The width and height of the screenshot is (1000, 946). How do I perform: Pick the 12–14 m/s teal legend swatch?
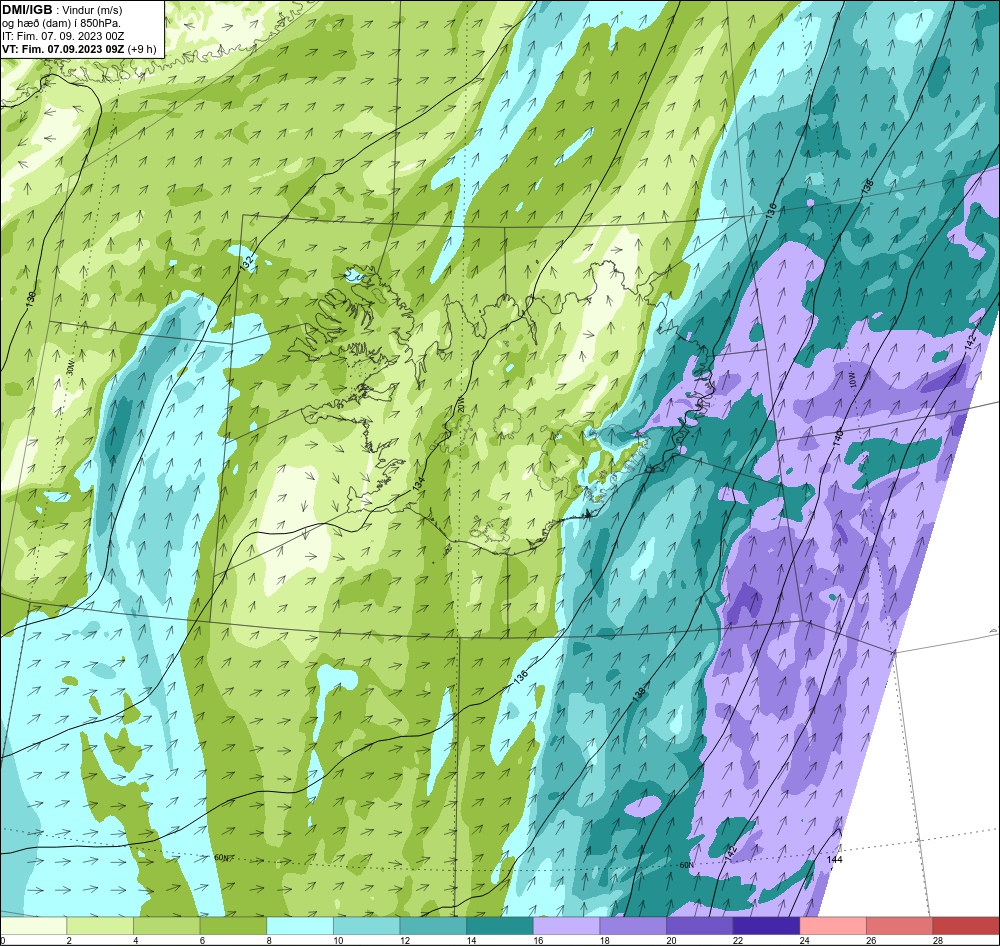pyautogui.click(x=433, y=926)
